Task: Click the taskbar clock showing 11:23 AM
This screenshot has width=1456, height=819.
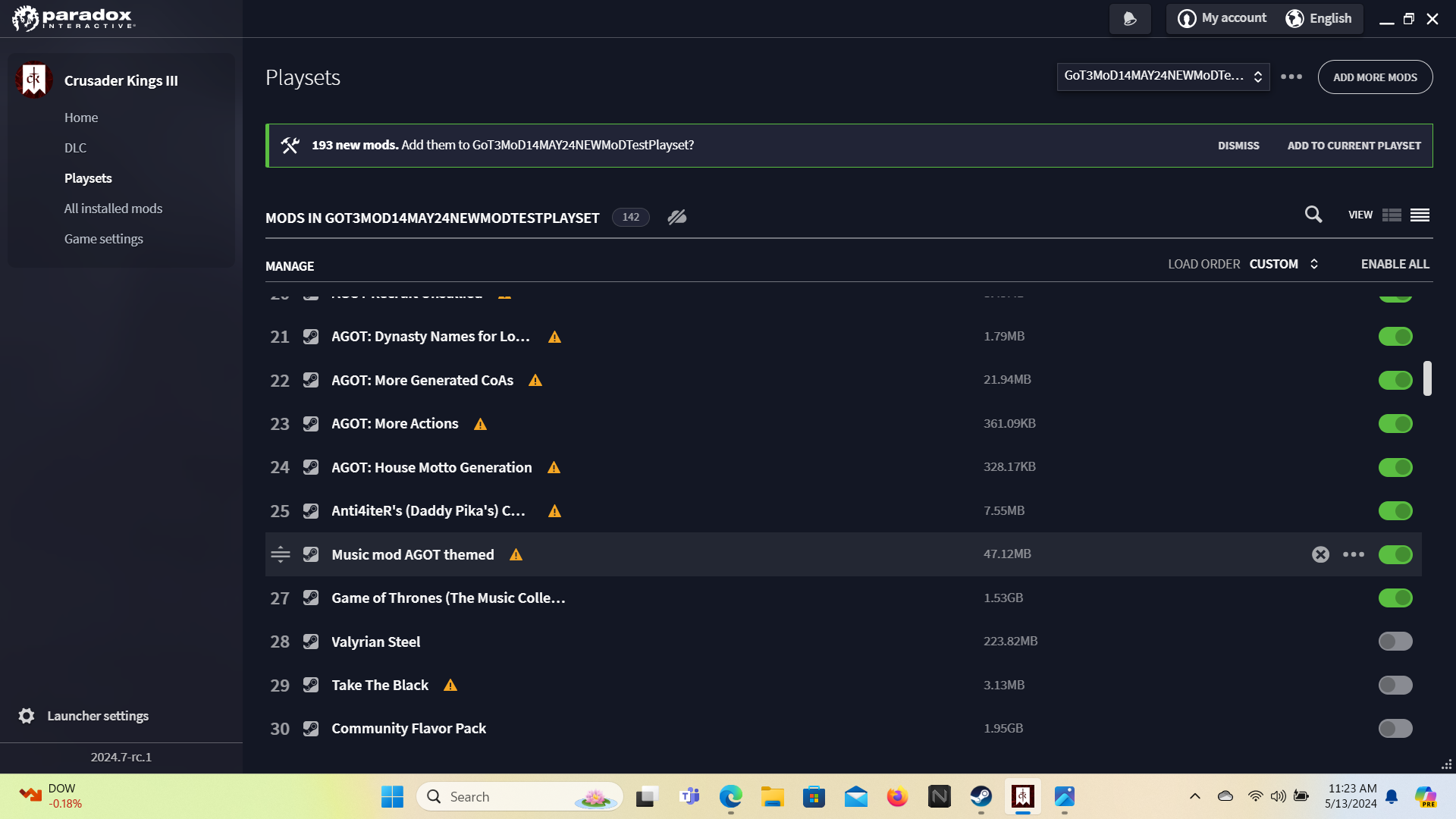Action: (x=1351, y=796)
